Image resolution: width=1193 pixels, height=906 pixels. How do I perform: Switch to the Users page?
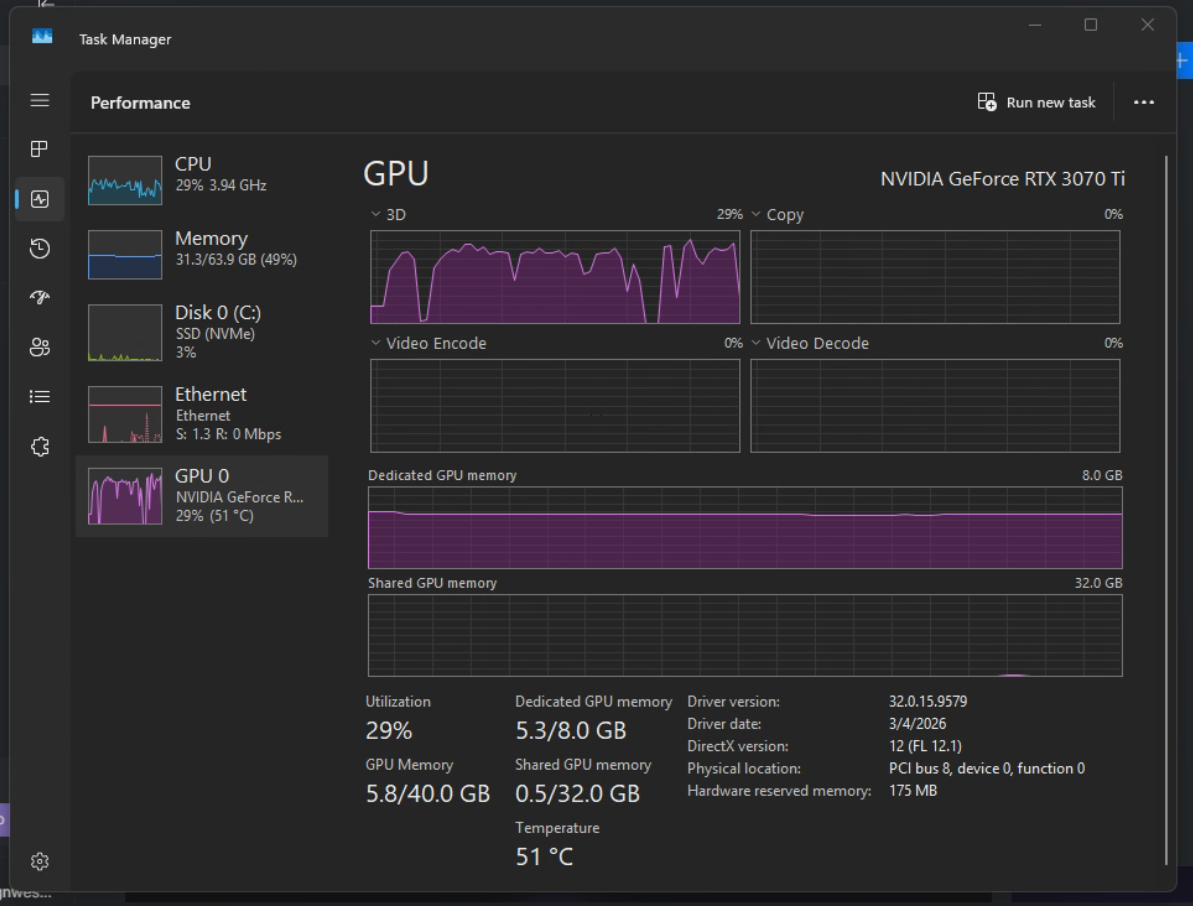point(40,347)
